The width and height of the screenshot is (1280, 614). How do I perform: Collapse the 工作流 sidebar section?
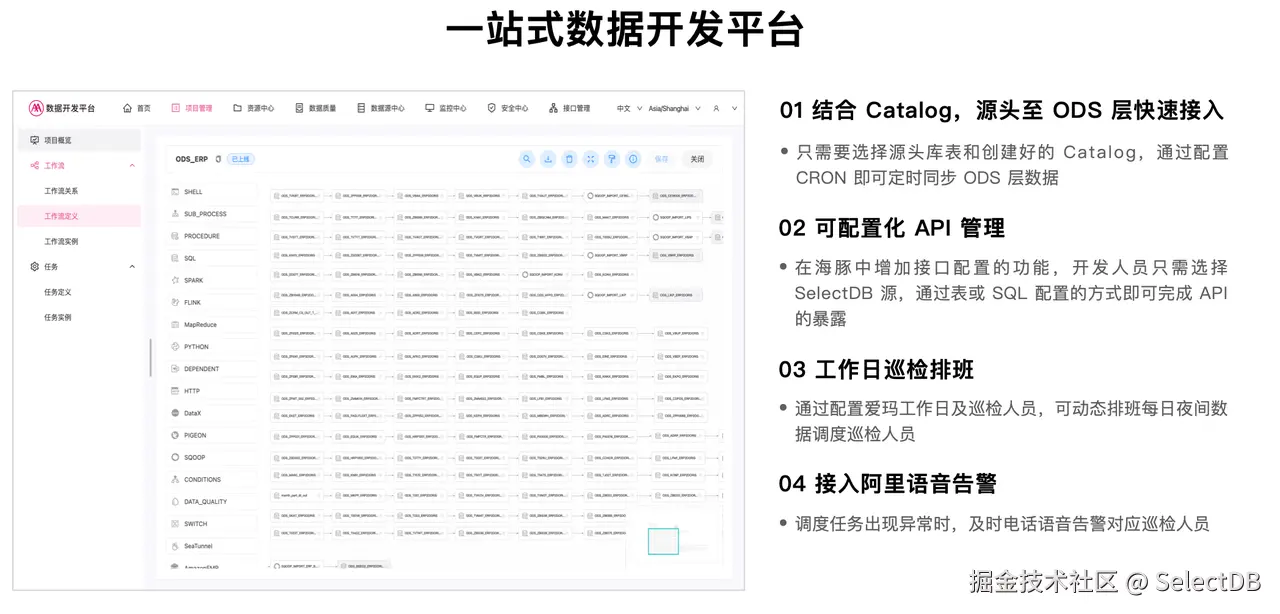130,165
